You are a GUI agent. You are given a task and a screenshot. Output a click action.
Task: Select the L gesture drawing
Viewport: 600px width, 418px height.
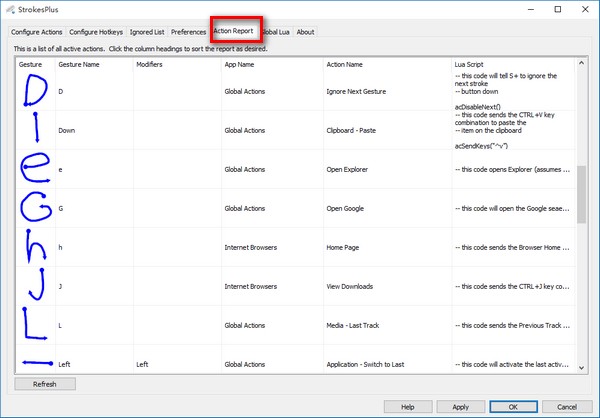(x=35, y=323)
